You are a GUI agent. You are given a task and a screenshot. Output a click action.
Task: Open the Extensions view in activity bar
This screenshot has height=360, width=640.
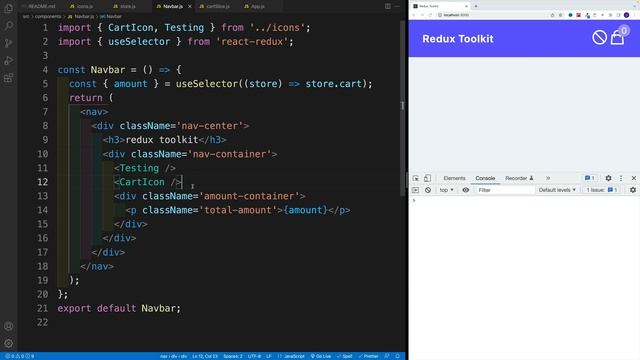(x=8, y=78)
